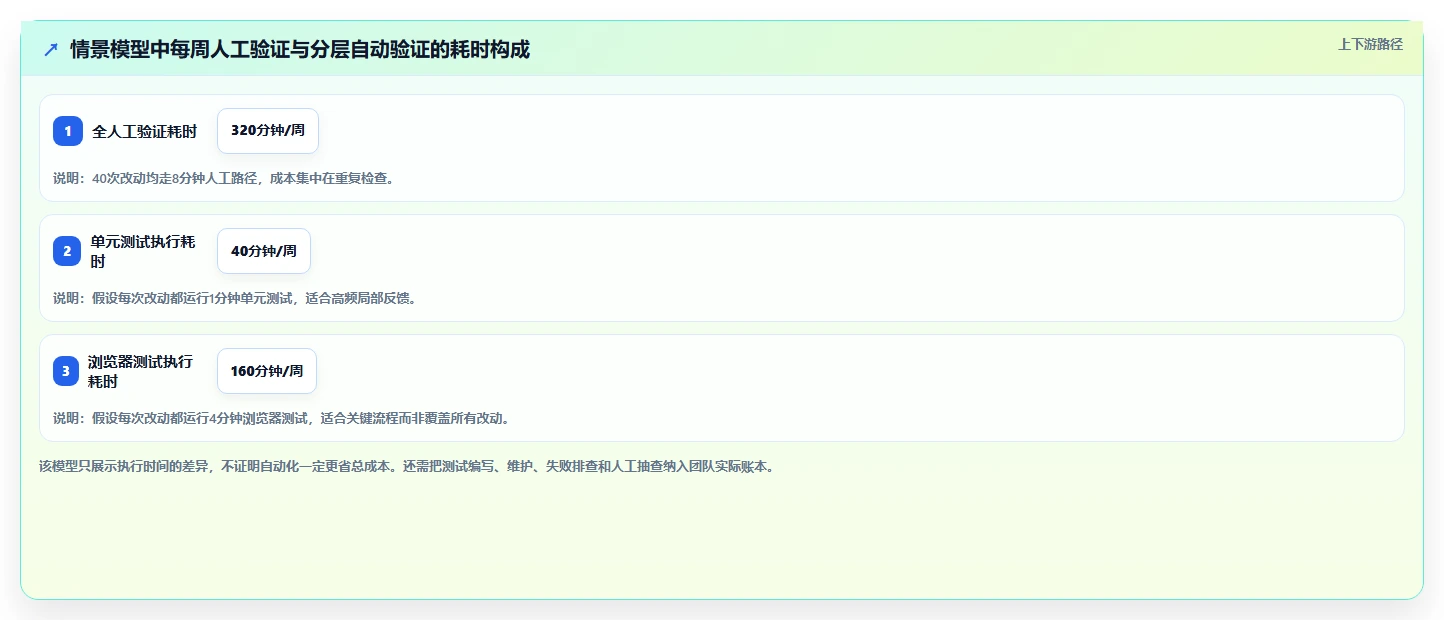Click the 全人工验证耗时 label
The width and height of the screenshot is (1444, 620).
145,131
